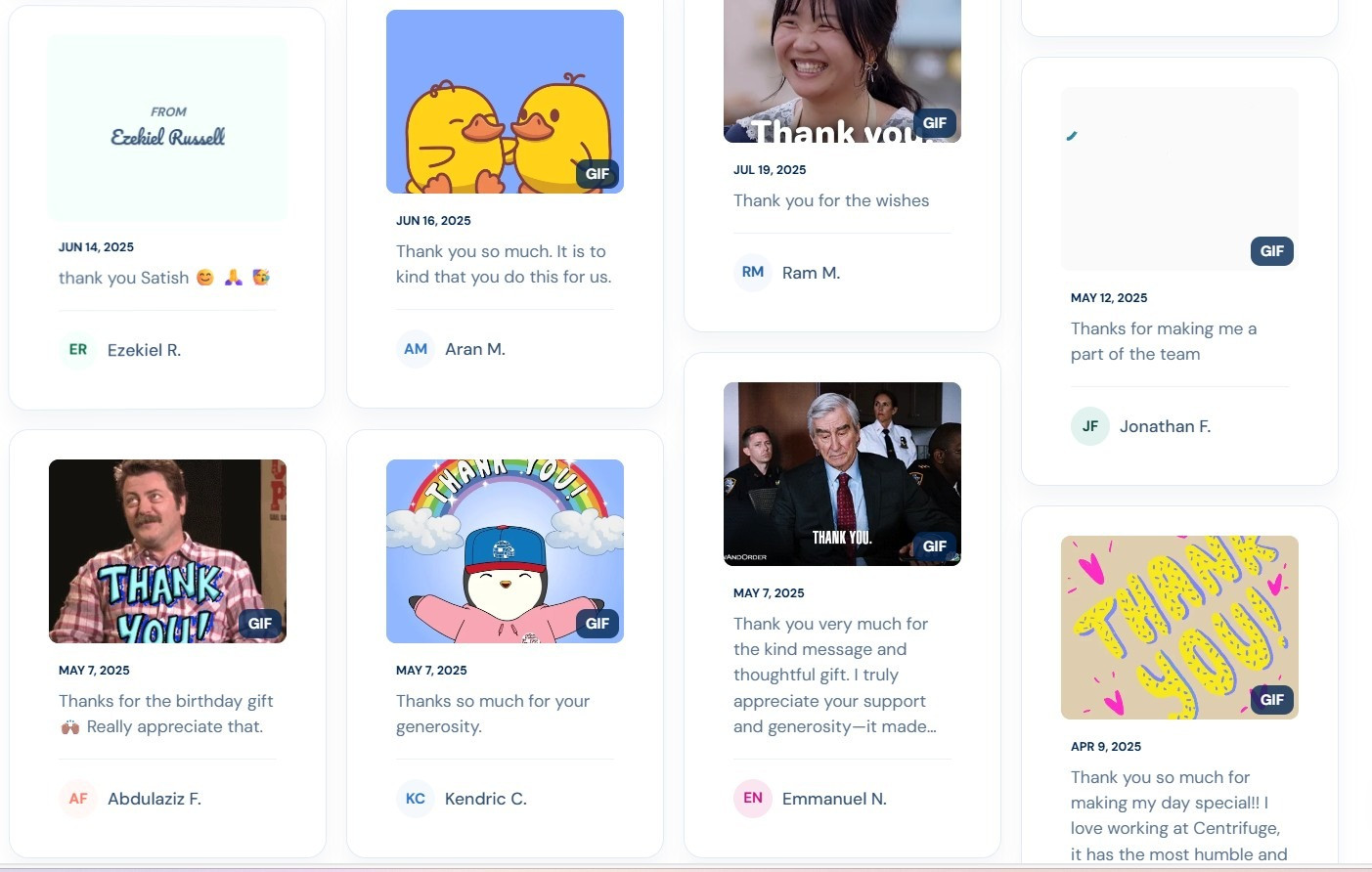The height and width of the screenshot is (872, 1372).
Task: Click the AM avatar badge
Action: click(416, 349)
